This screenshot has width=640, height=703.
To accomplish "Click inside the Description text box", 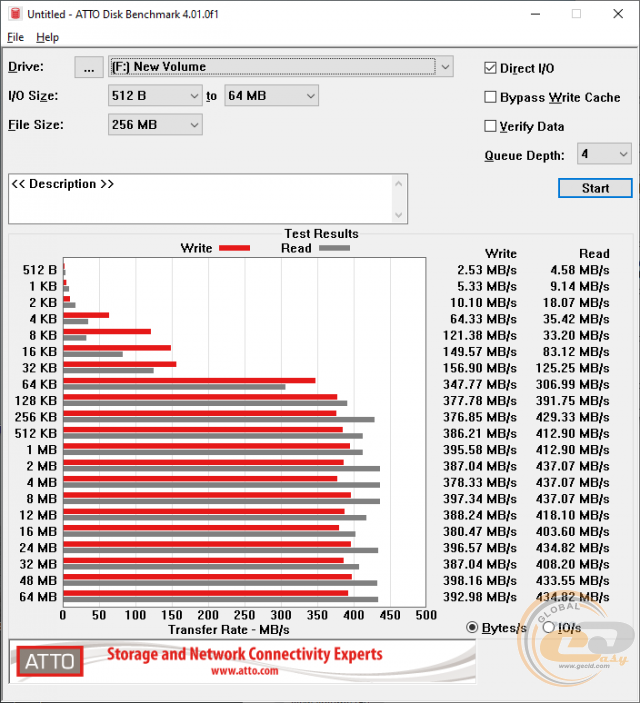I will click(x=200, y=199).
